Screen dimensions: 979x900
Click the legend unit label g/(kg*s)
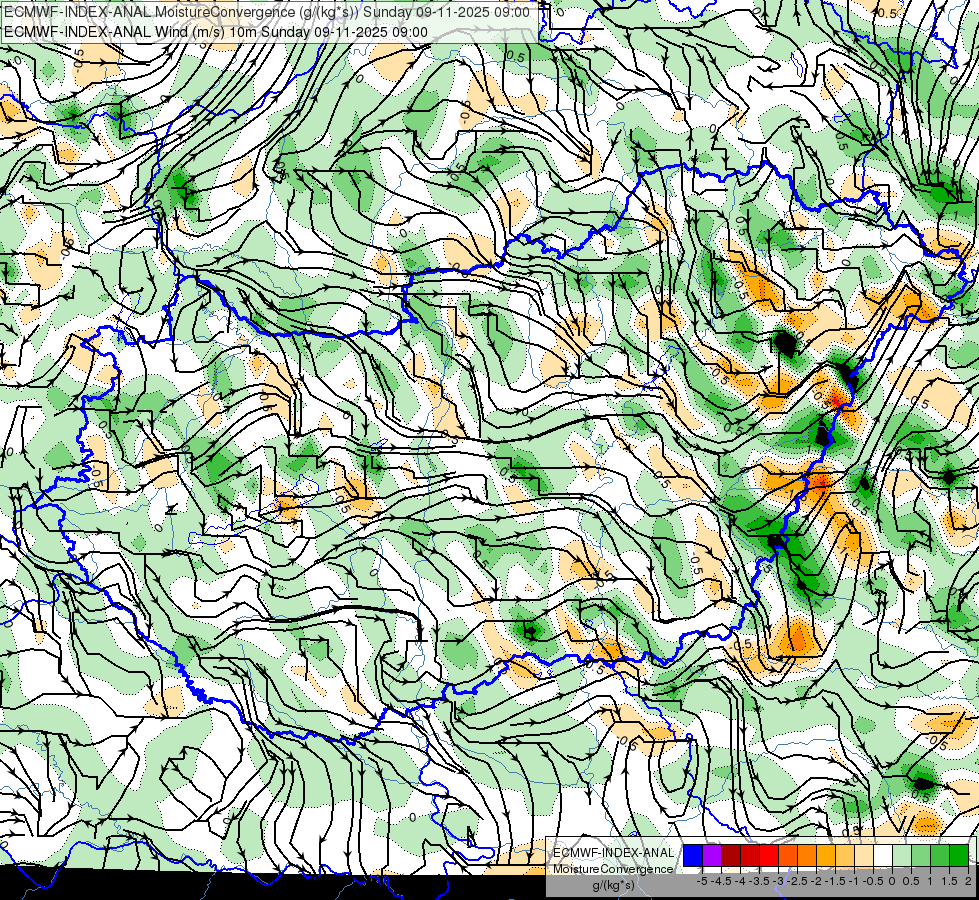click(613, 885)
